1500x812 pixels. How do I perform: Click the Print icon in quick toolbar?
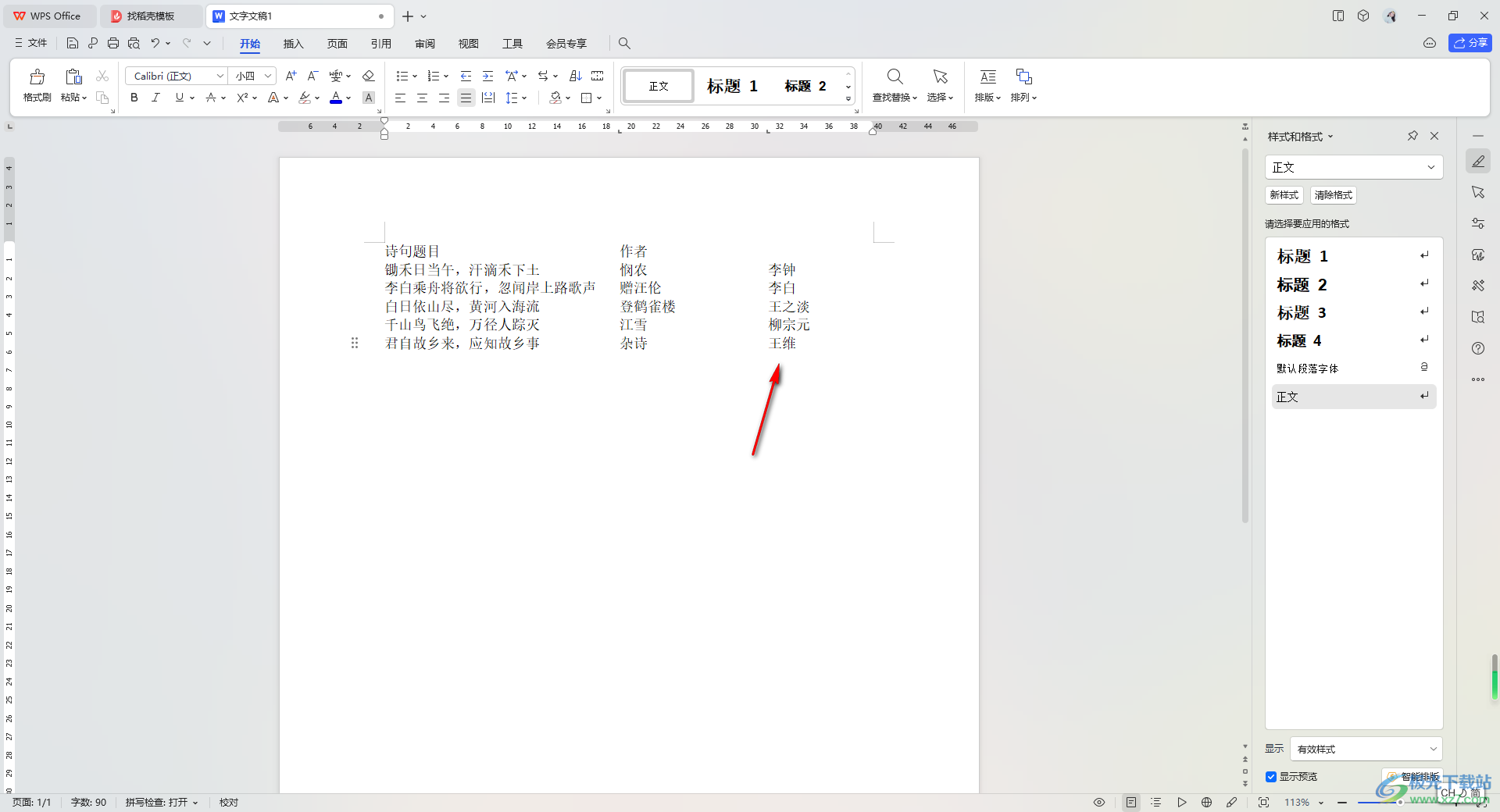(113, 43)
